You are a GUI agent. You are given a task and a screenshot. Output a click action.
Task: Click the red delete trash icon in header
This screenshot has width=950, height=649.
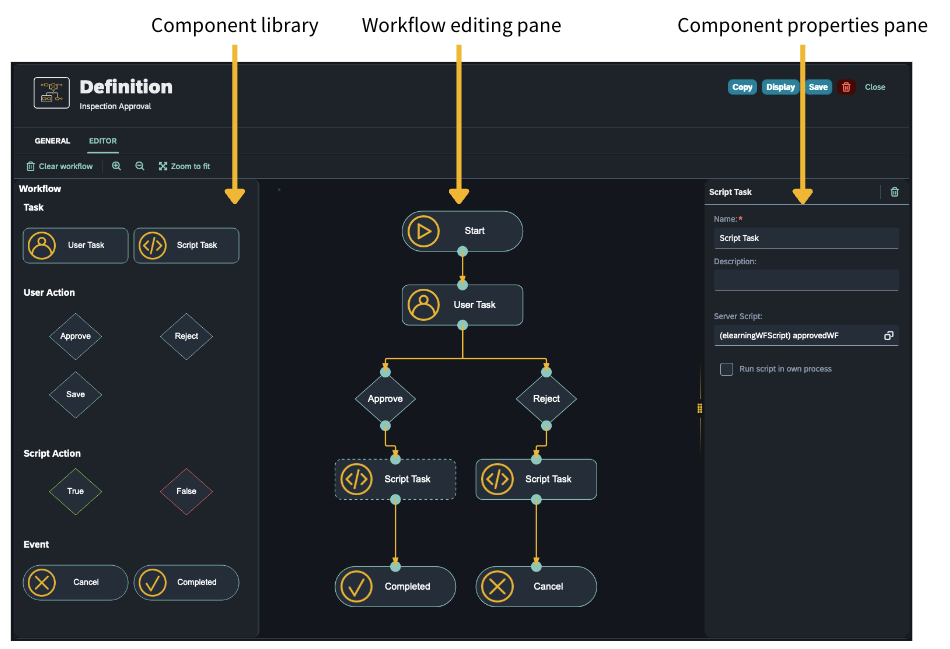[x=846, y=87]
